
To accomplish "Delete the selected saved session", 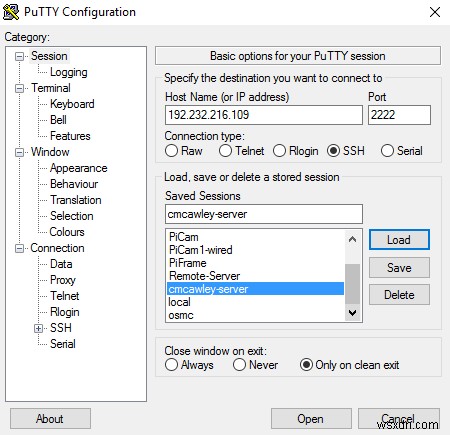I will (399, 295).
